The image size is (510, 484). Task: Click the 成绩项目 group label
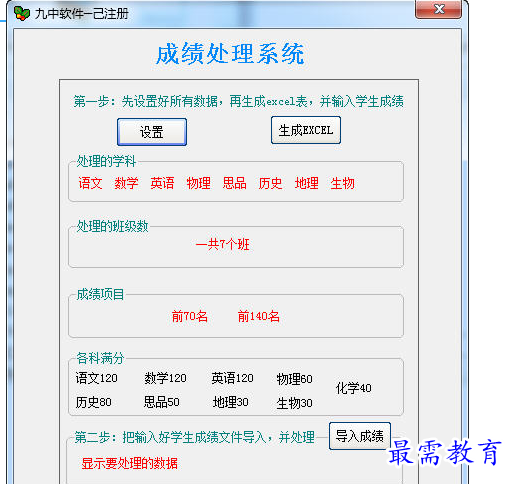pyautogui.click(x=100, y=294)
